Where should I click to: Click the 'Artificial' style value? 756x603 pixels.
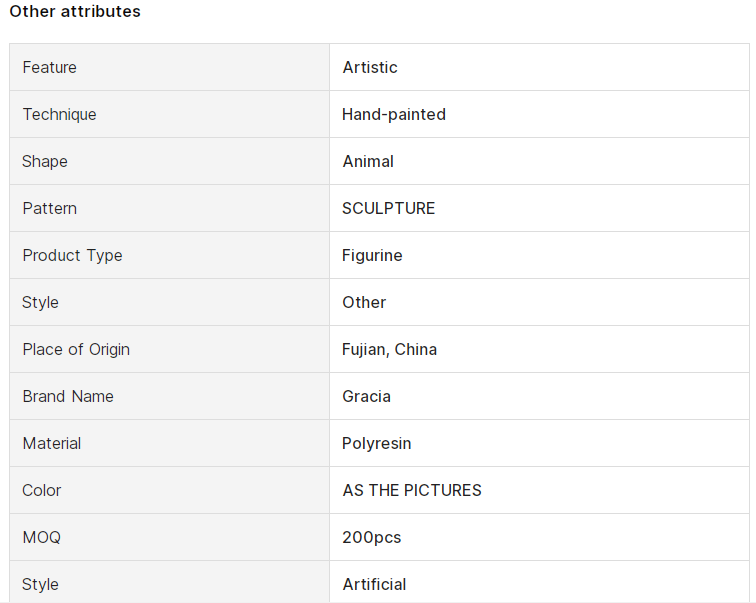pyautogui.click(x=374, y=584)
